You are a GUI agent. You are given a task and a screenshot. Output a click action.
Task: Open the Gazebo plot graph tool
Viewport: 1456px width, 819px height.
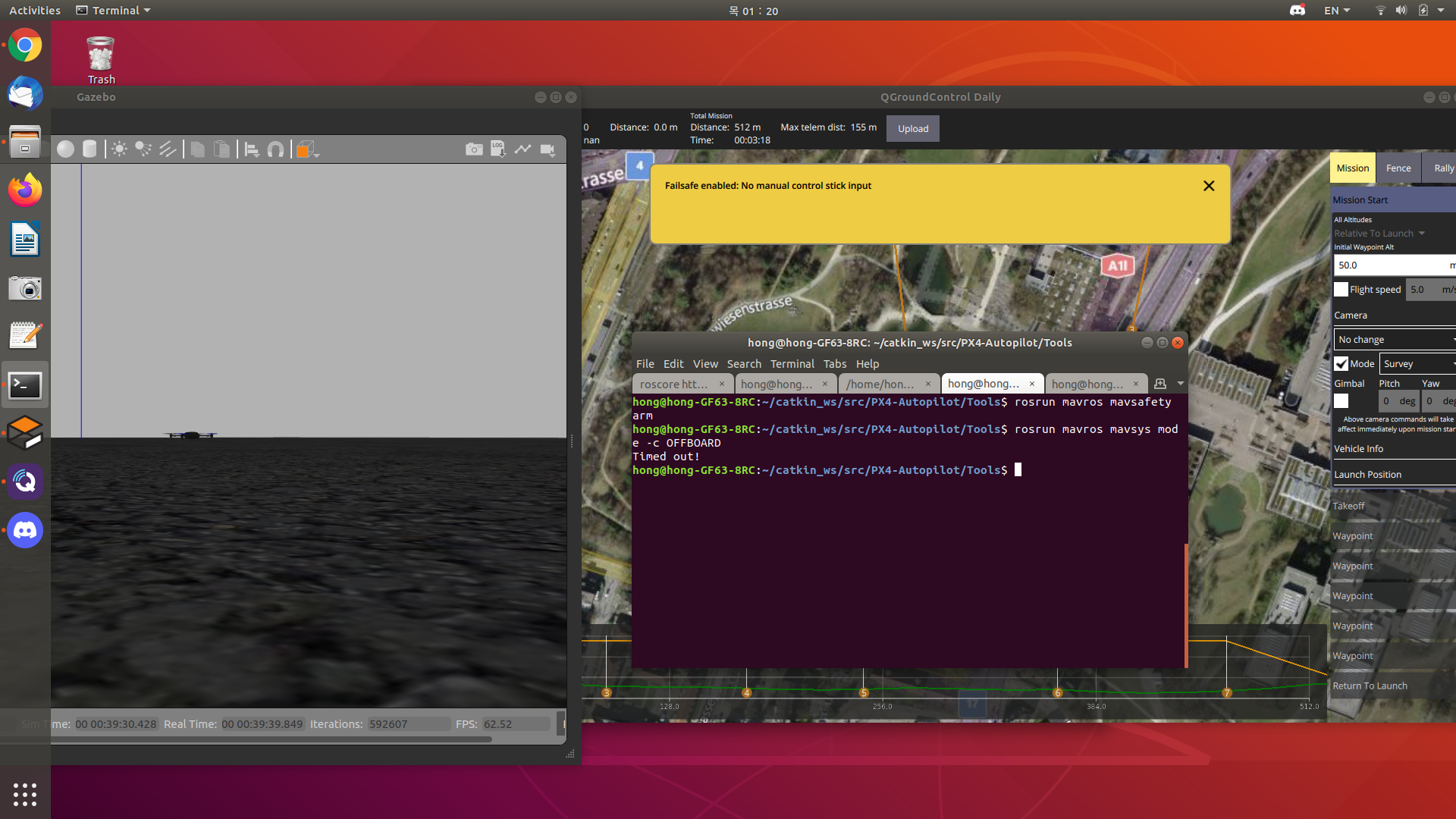coord(522,149)
